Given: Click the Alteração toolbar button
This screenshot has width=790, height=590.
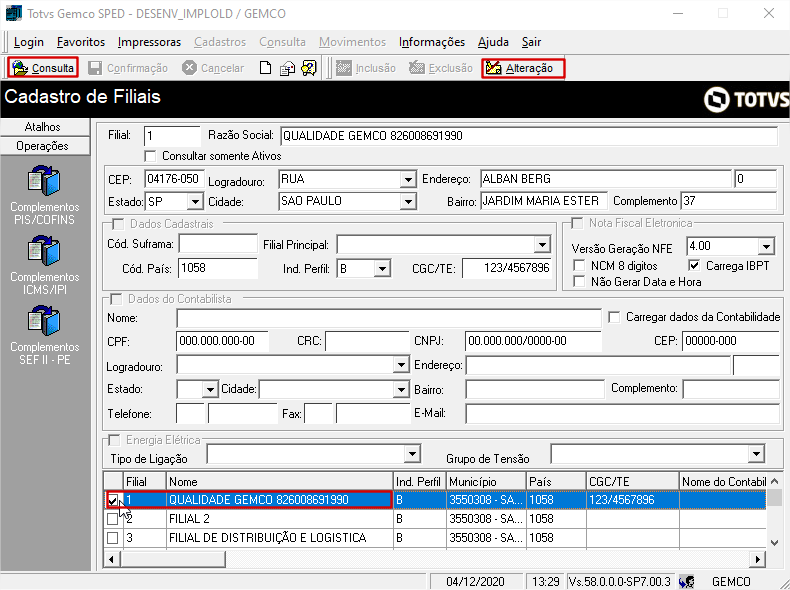Looking at the screenshot, I should click(522, 68).
